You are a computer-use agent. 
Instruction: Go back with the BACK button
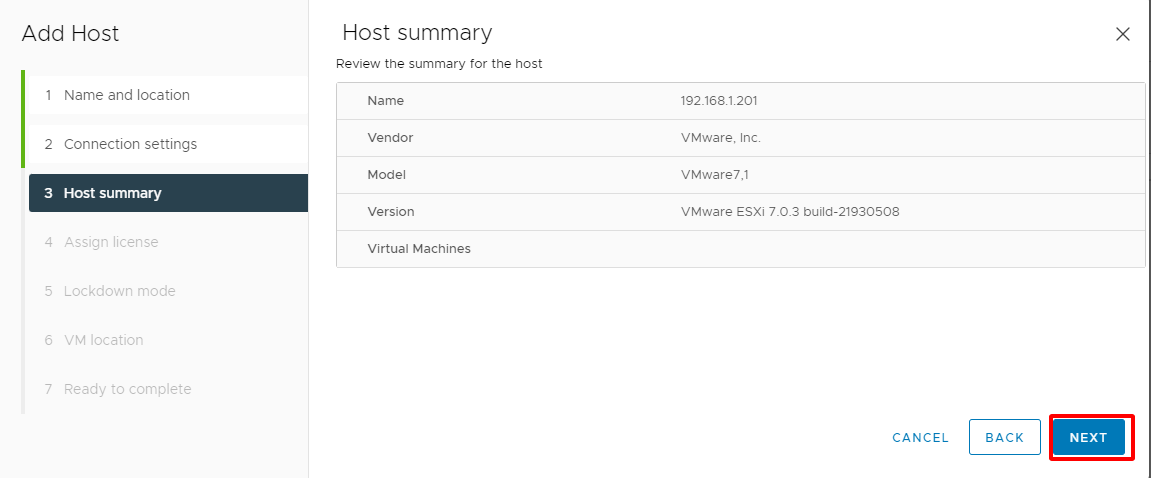[x=1004, y=438]
